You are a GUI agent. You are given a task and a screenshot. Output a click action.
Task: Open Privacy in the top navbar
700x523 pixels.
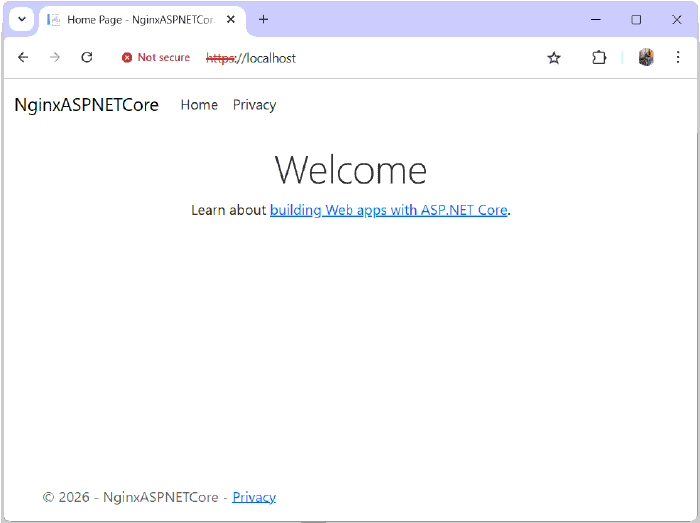pos(254,105)
